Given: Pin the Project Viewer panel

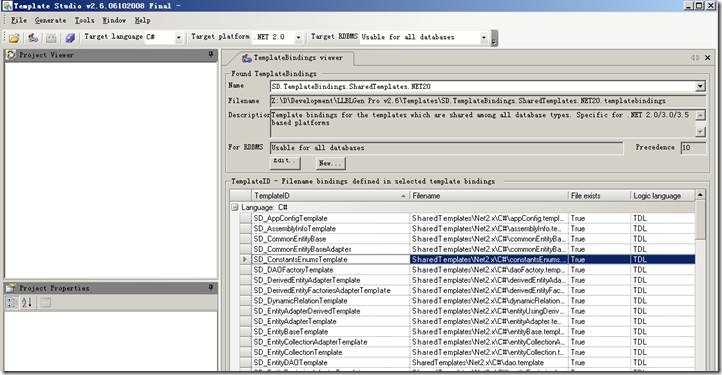Looking at the screenshot, I should click(211, 54).
